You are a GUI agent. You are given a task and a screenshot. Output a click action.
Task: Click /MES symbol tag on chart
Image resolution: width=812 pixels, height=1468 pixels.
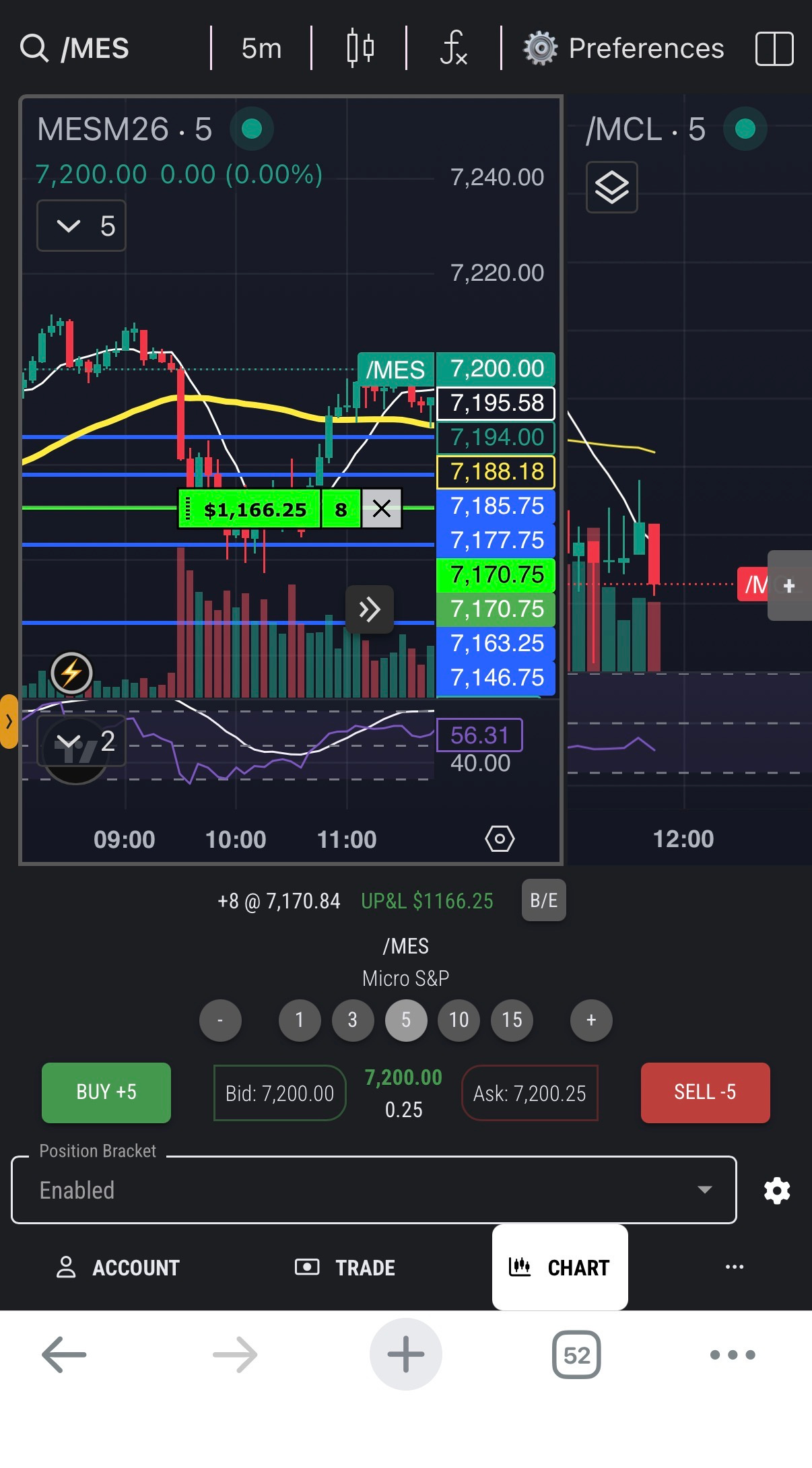pos(395,370)
